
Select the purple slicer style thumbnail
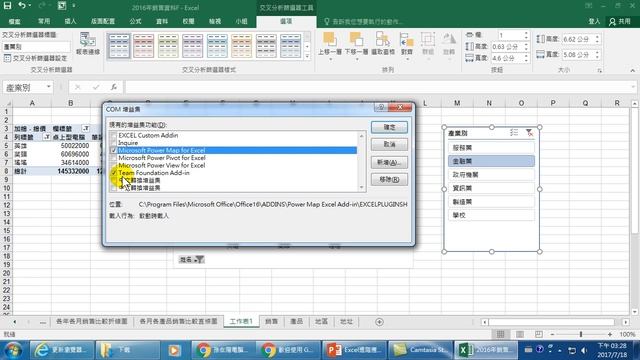[193, 46]
